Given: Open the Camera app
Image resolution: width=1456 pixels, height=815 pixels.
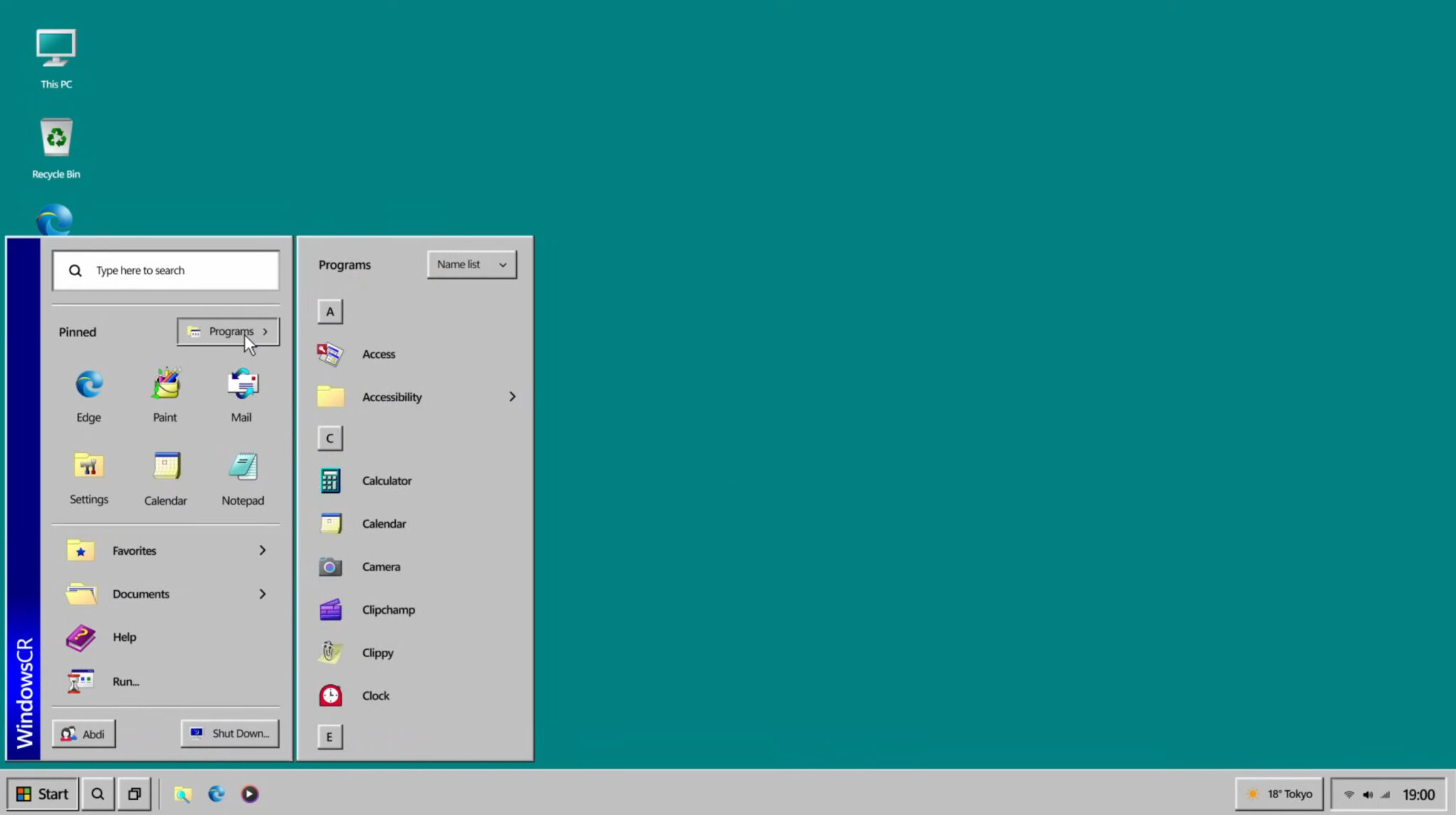Looking at the screenshot, I should 381,566.
